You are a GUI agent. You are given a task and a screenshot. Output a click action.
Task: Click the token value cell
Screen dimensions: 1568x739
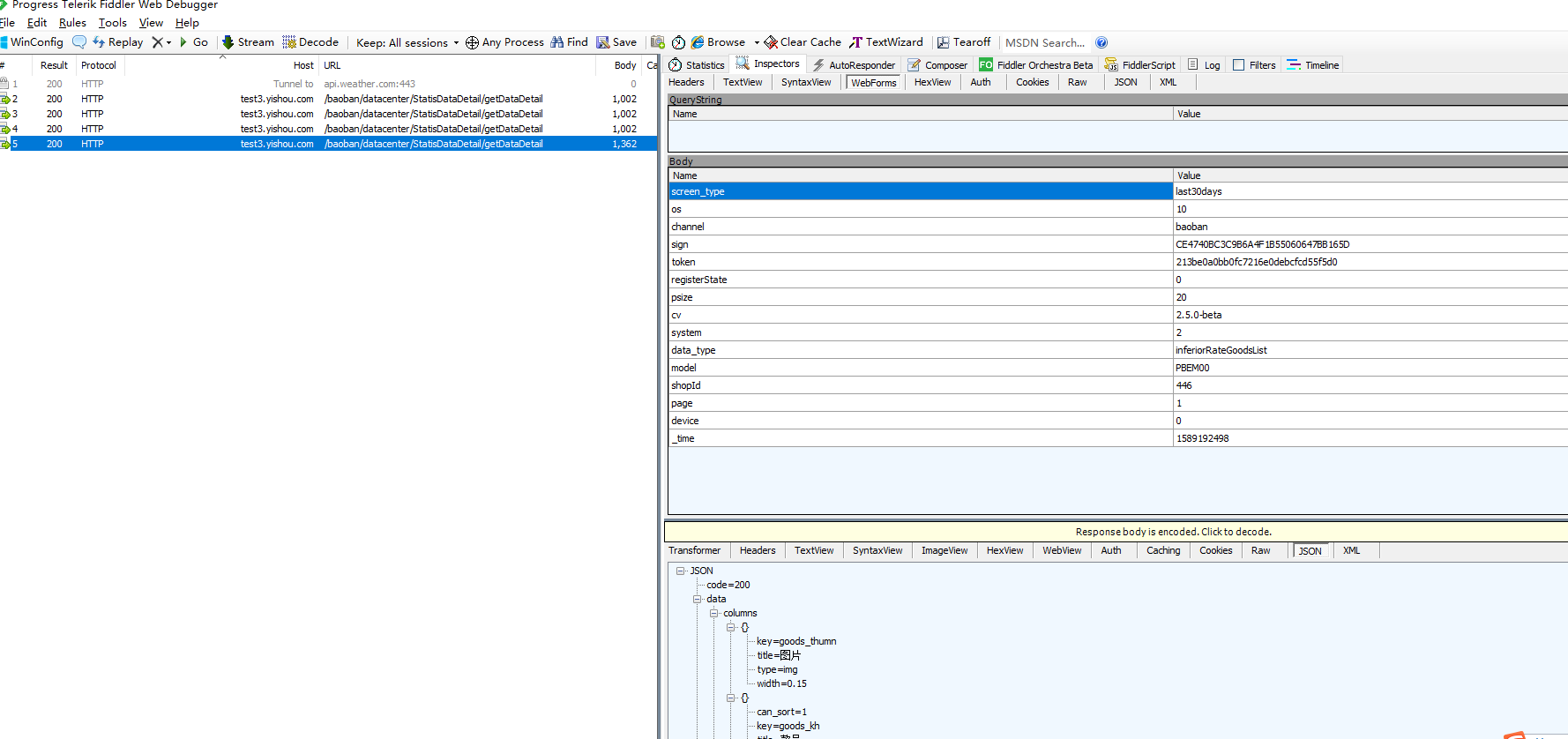point(1370,262)
